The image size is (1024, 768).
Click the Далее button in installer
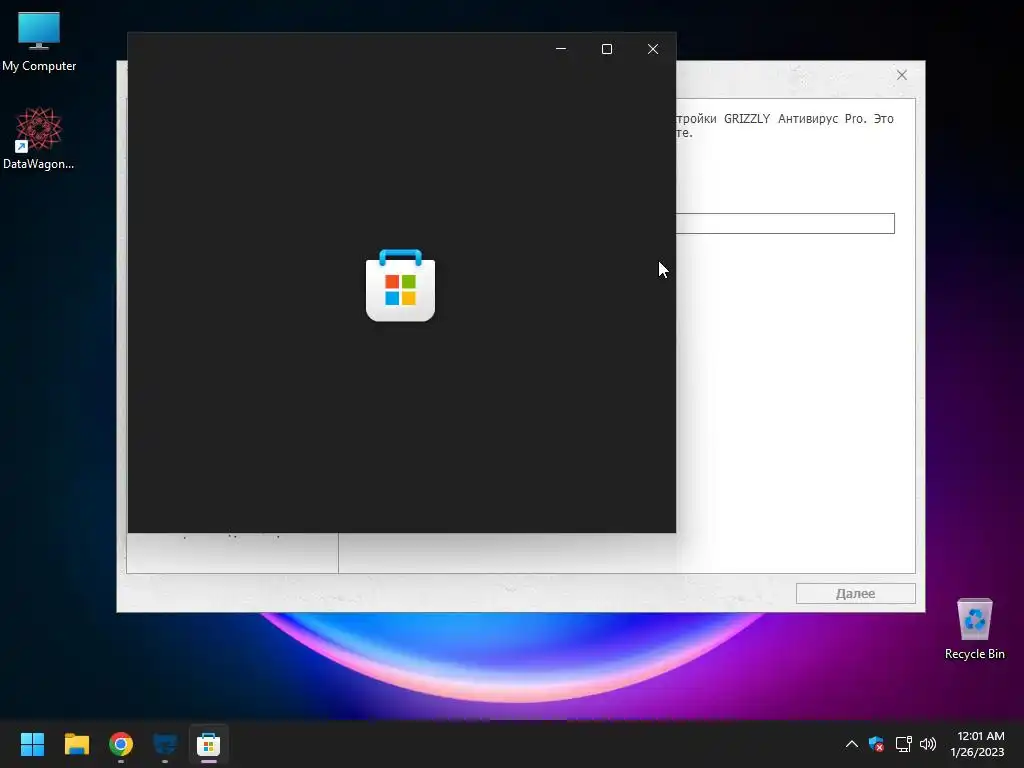click(x=856, y=594)
